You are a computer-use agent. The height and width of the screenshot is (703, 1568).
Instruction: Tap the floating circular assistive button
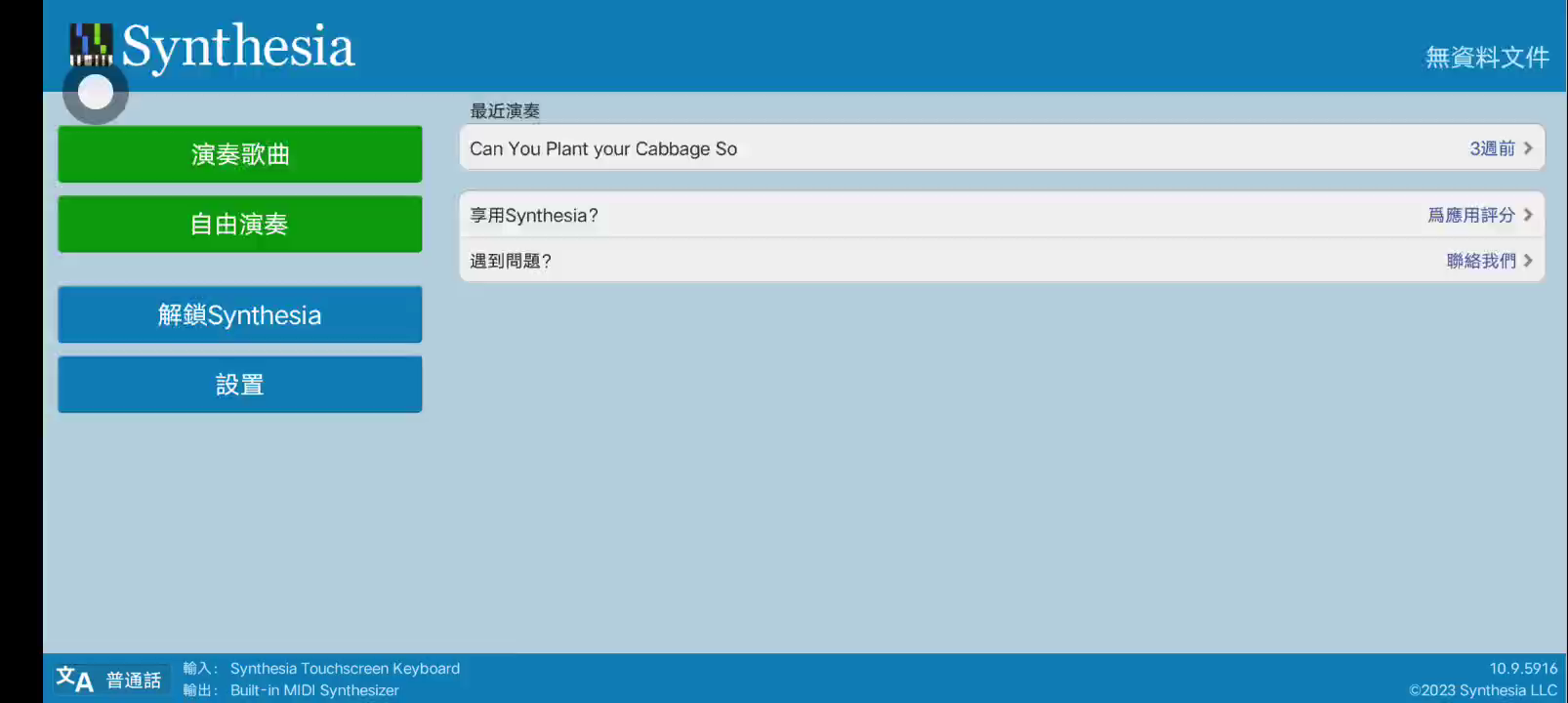[x=96, y=93]
